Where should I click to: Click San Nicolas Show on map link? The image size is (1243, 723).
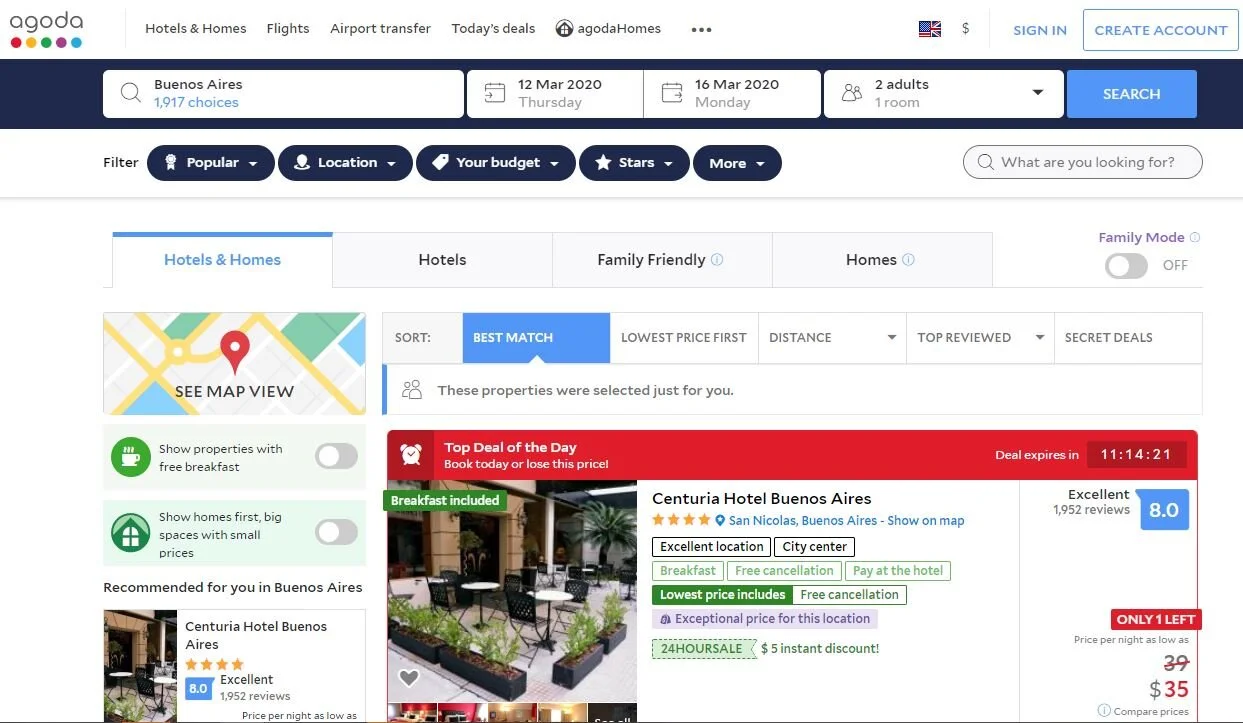pyautogui.click(x=846, y=521)
